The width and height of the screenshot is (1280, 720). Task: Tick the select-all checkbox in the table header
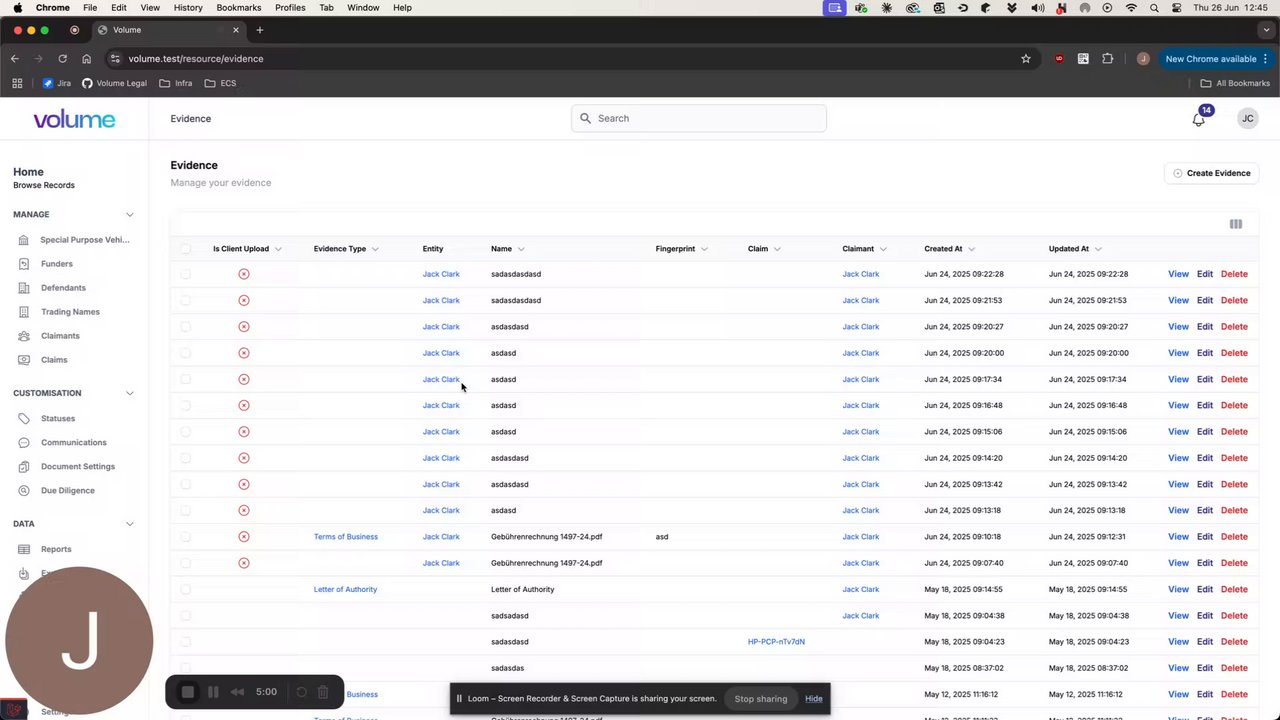185,249
